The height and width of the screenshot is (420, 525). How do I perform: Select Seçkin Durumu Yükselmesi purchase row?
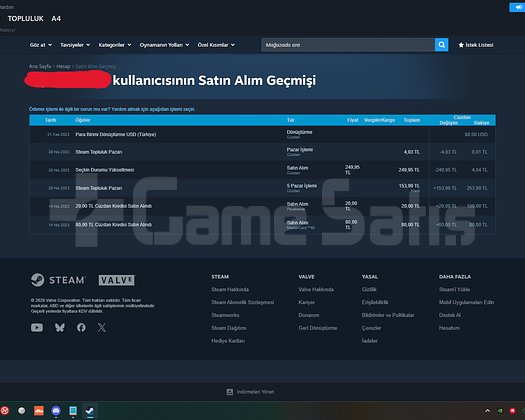pos(262,170)
